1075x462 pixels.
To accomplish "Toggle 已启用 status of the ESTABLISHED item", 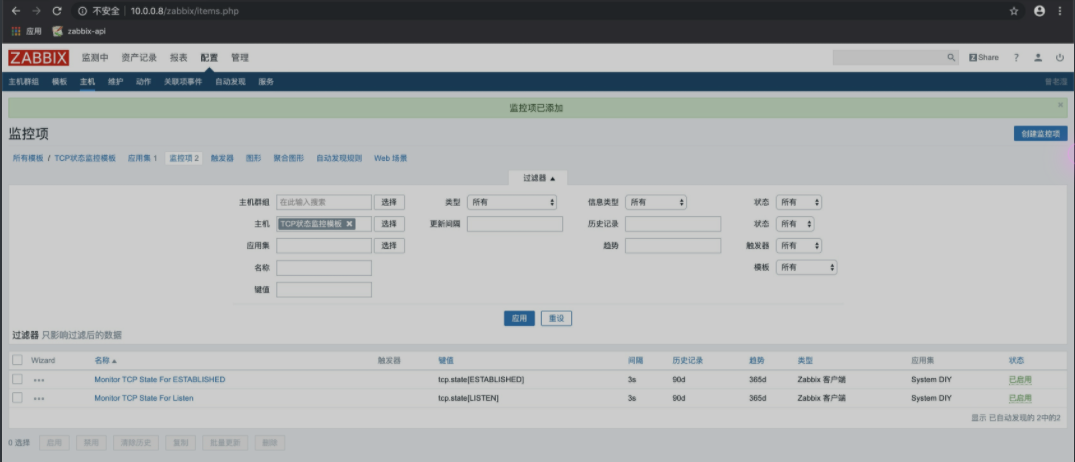I will [x=1020, y=379].
